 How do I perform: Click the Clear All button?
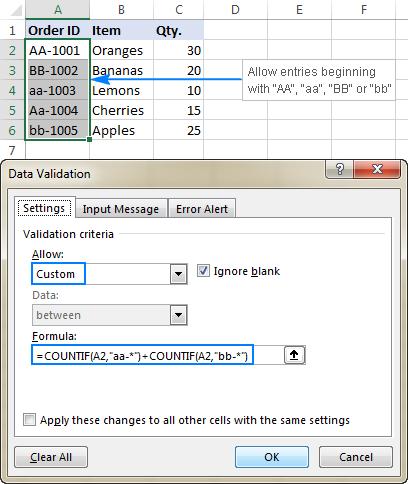click(x=51, y=457)
